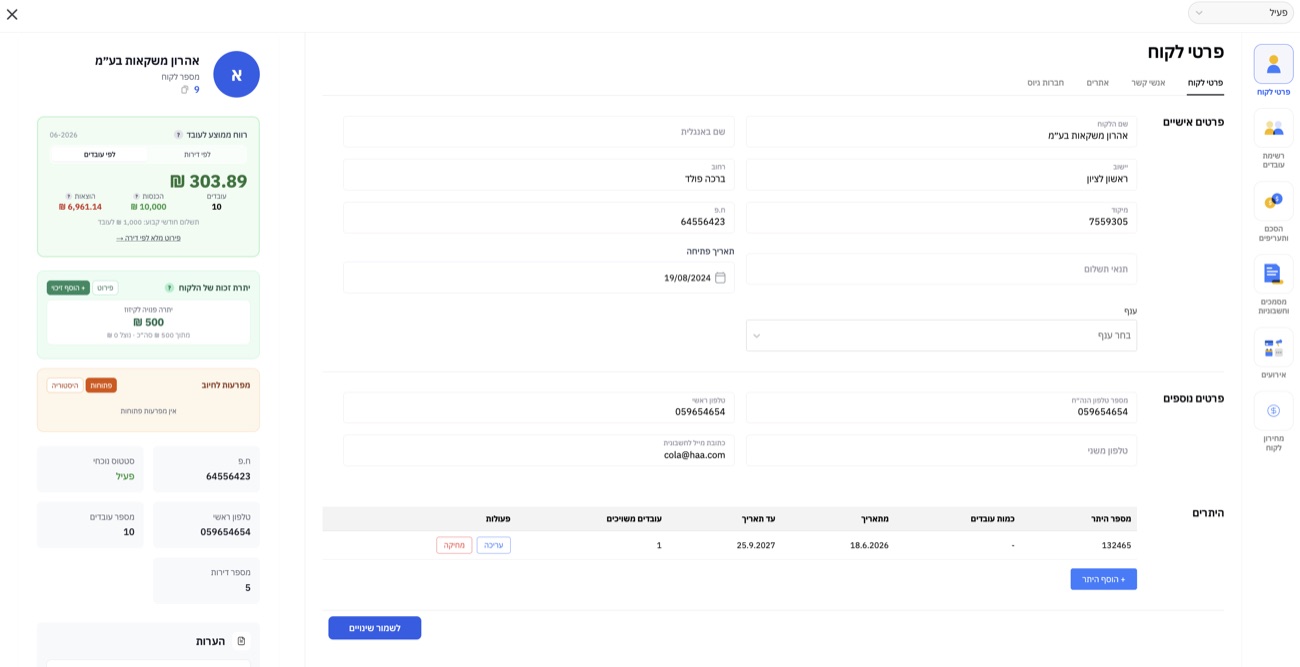Click the תנאי תשלום input field

pyautogui.click(x=941, y=269)
